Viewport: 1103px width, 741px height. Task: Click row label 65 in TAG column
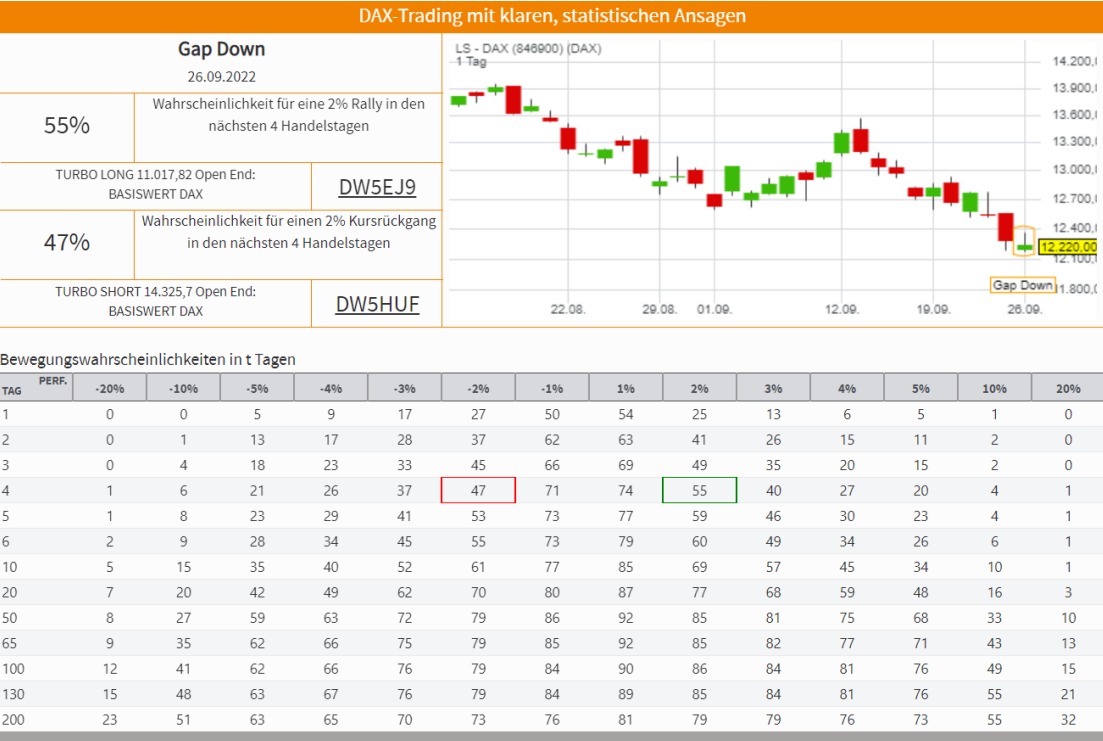coord(10,643)
